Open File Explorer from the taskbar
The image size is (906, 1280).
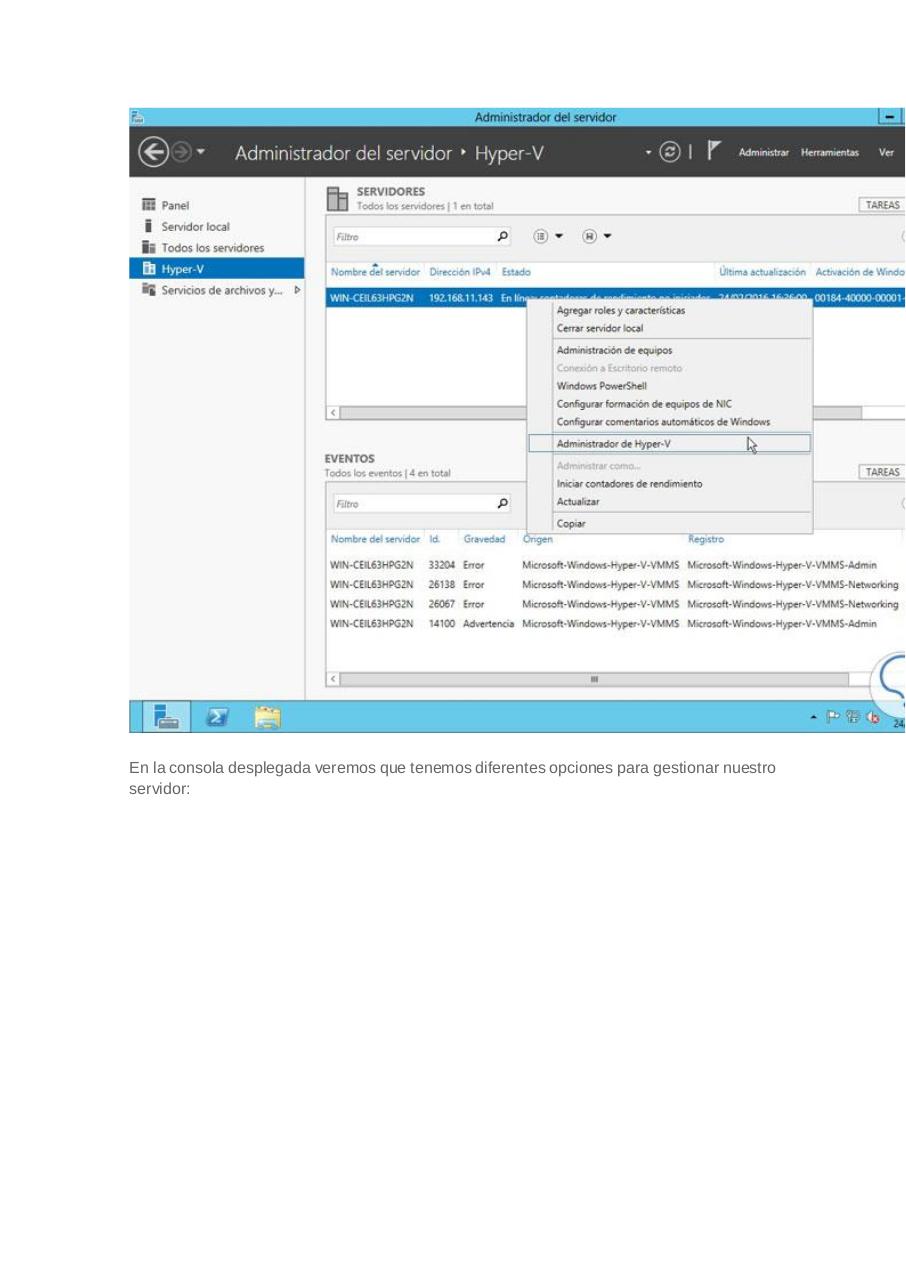coord(266,716)
